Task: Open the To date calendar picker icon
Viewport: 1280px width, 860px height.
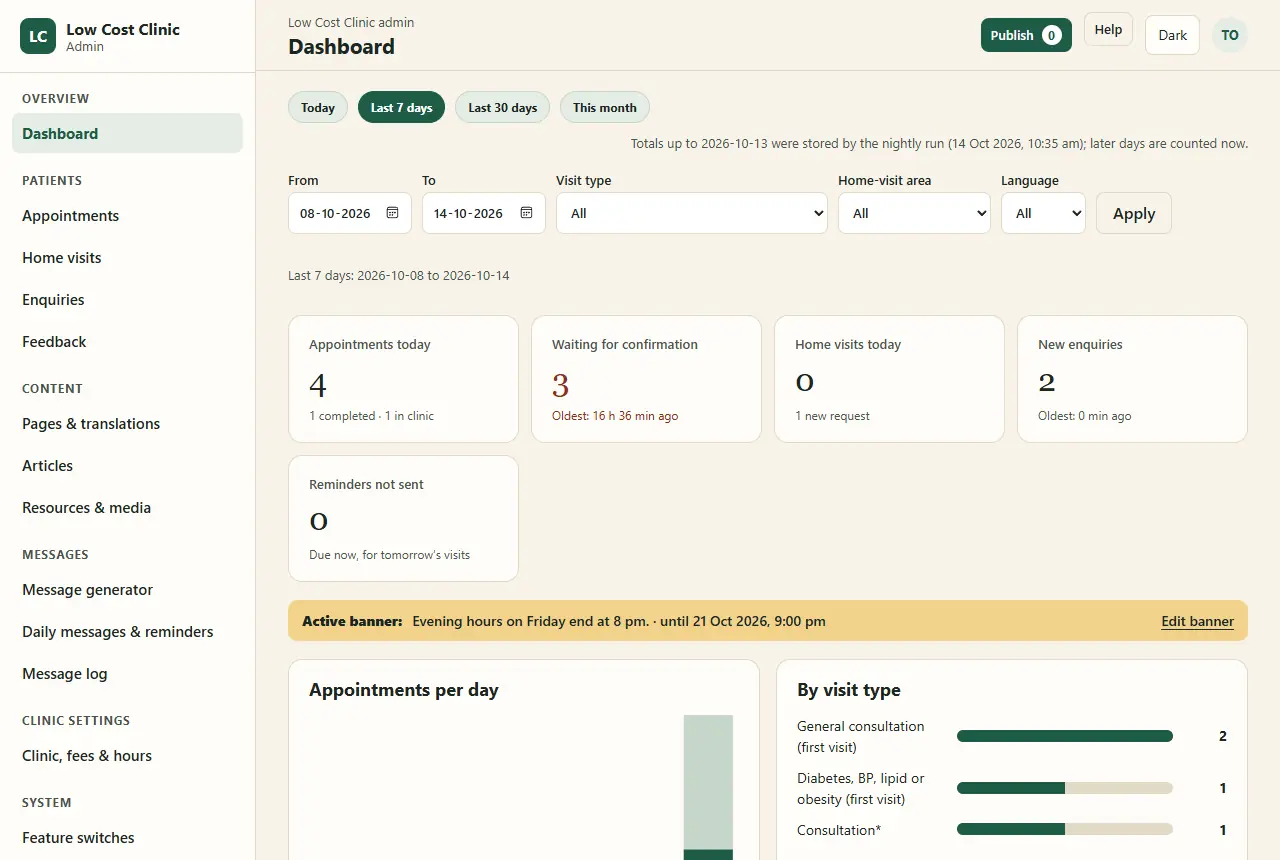Action: point(527,213)
